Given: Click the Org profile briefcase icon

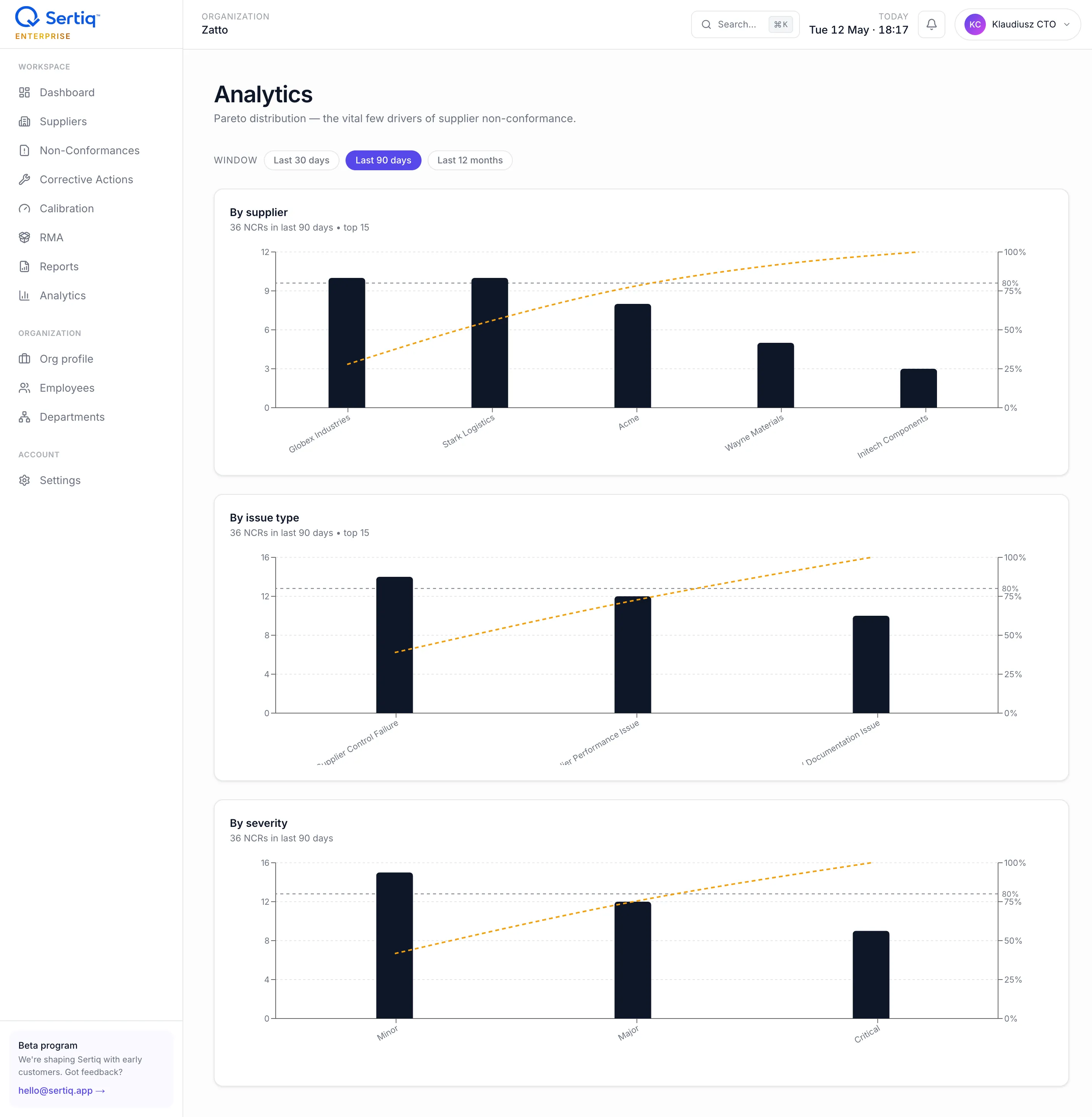Looking at the screenshot, I should click(24, 359).
